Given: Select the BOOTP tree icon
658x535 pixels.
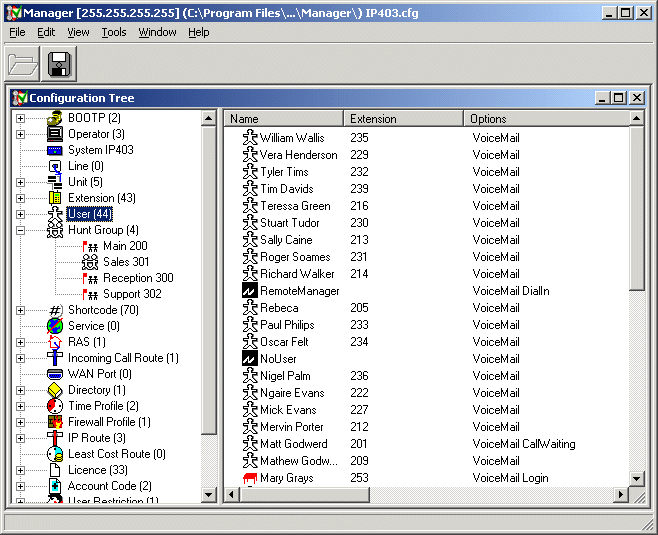Looking at the screenshot, I should (x=55, y=118).
